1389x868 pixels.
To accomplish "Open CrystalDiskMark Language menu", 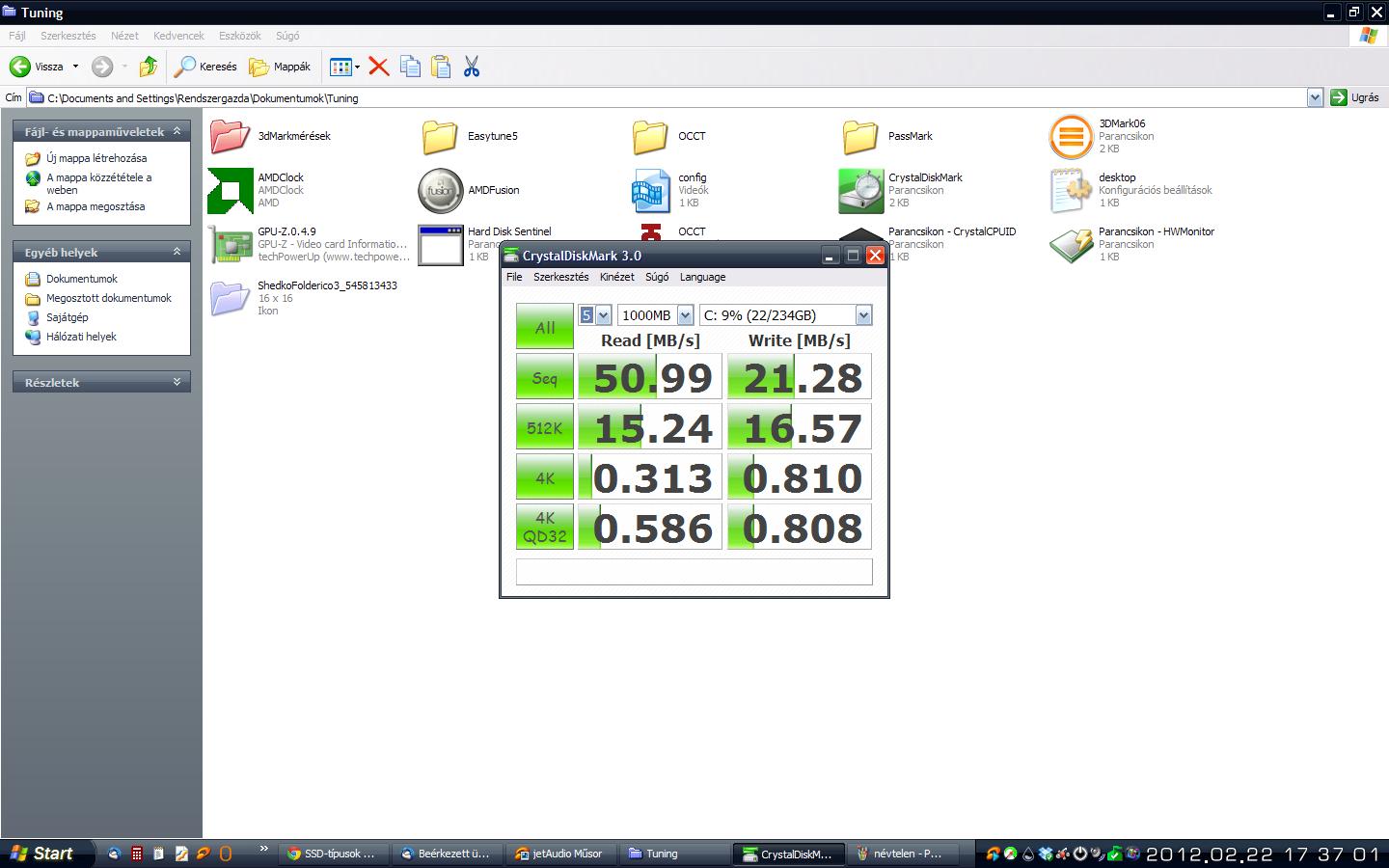I will point(702,277).
